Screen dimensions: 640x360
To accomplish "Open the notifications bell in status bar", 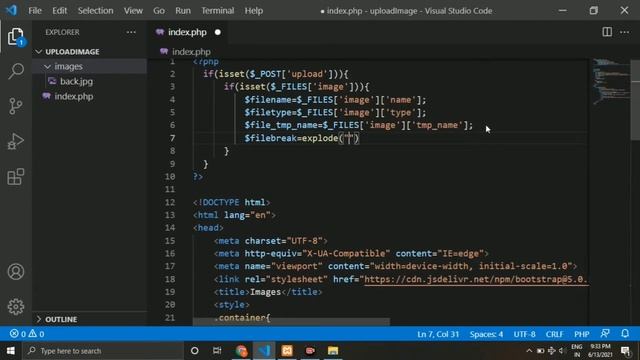I will pyautogui.click(x=625, y=333).
